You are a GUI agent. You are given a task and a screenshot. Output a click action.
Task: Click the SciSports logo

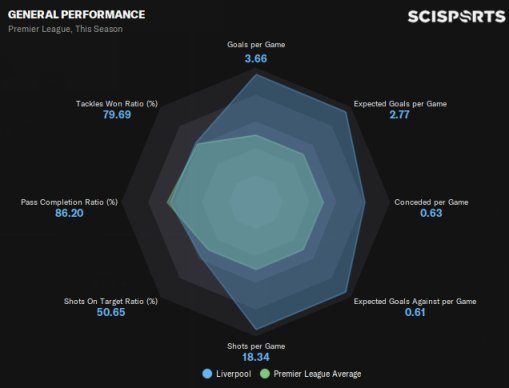pyautogui.click(x=456, y=17)
